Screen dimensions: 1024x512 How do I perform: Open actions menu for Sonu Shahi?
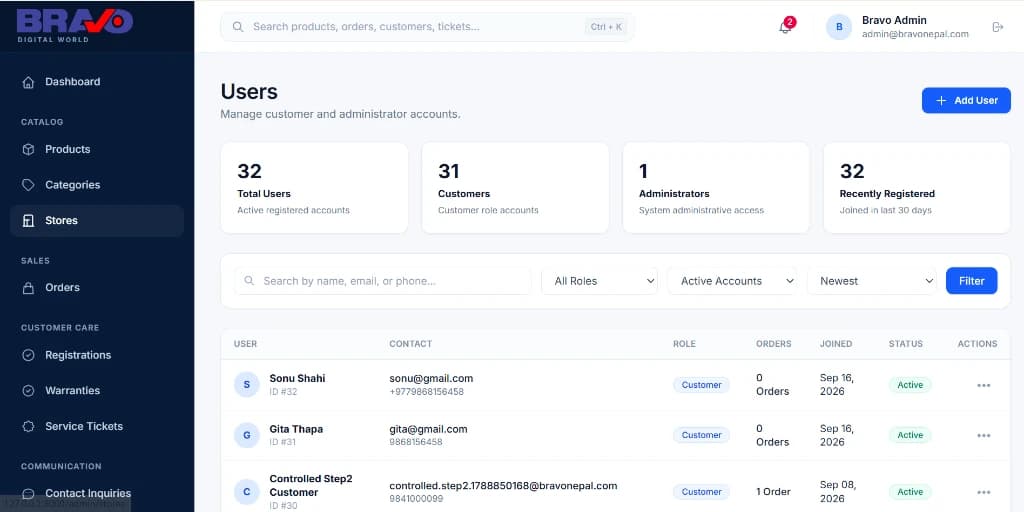click(984, 385)
